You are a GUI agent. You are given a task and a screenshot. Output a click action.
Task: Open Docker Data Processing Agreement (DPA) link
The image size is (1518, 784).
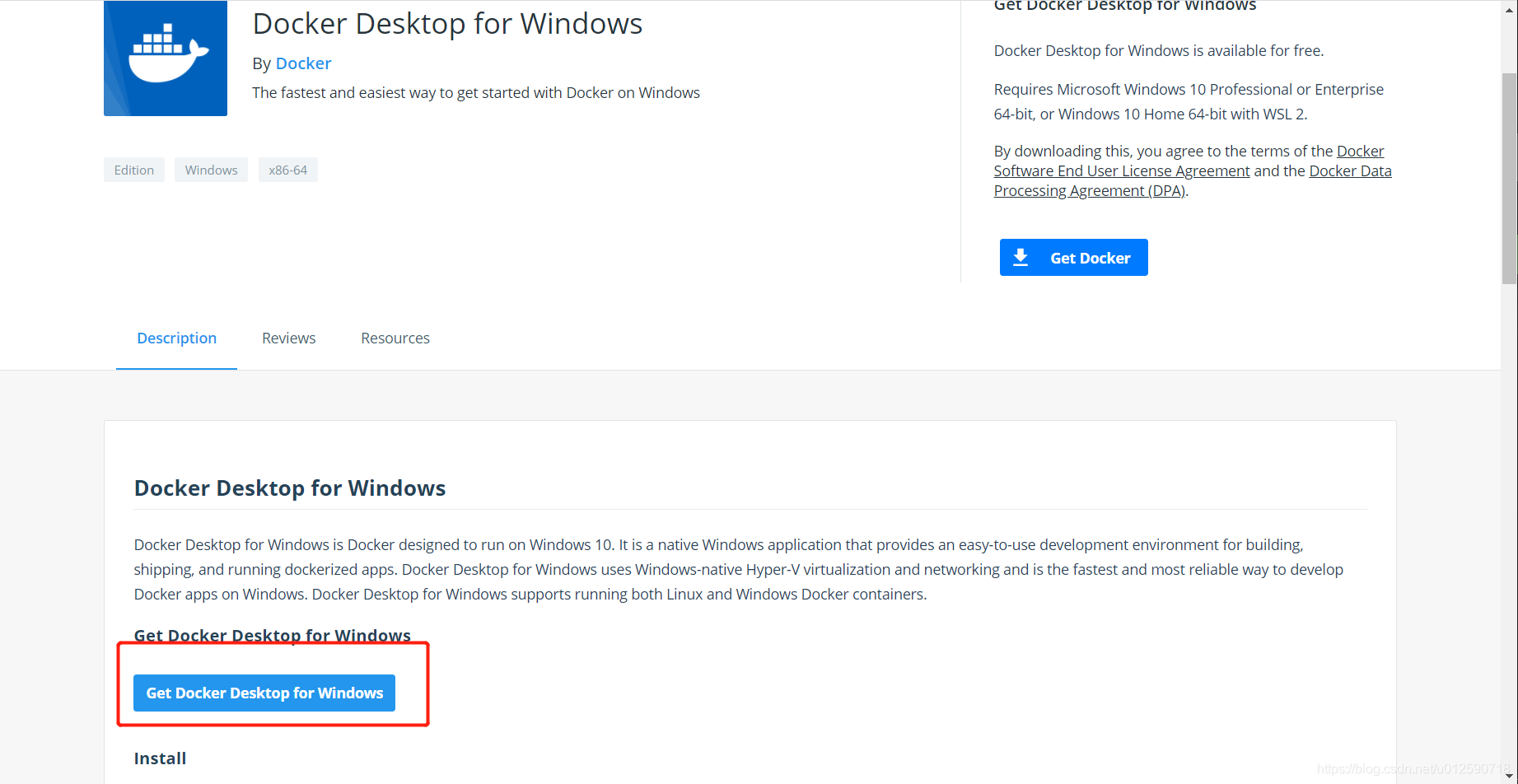point(1193,180)
